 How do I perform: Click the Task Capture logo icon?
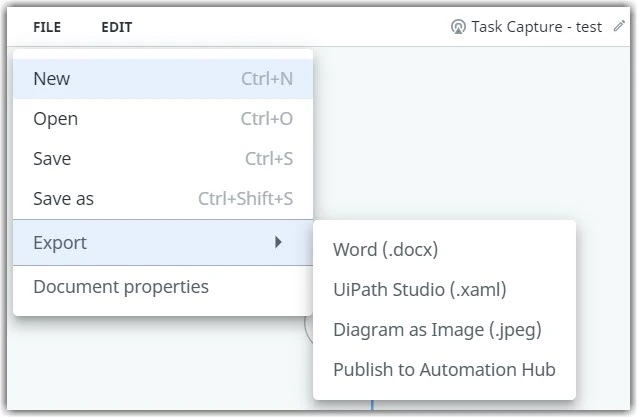coord(458,27)
